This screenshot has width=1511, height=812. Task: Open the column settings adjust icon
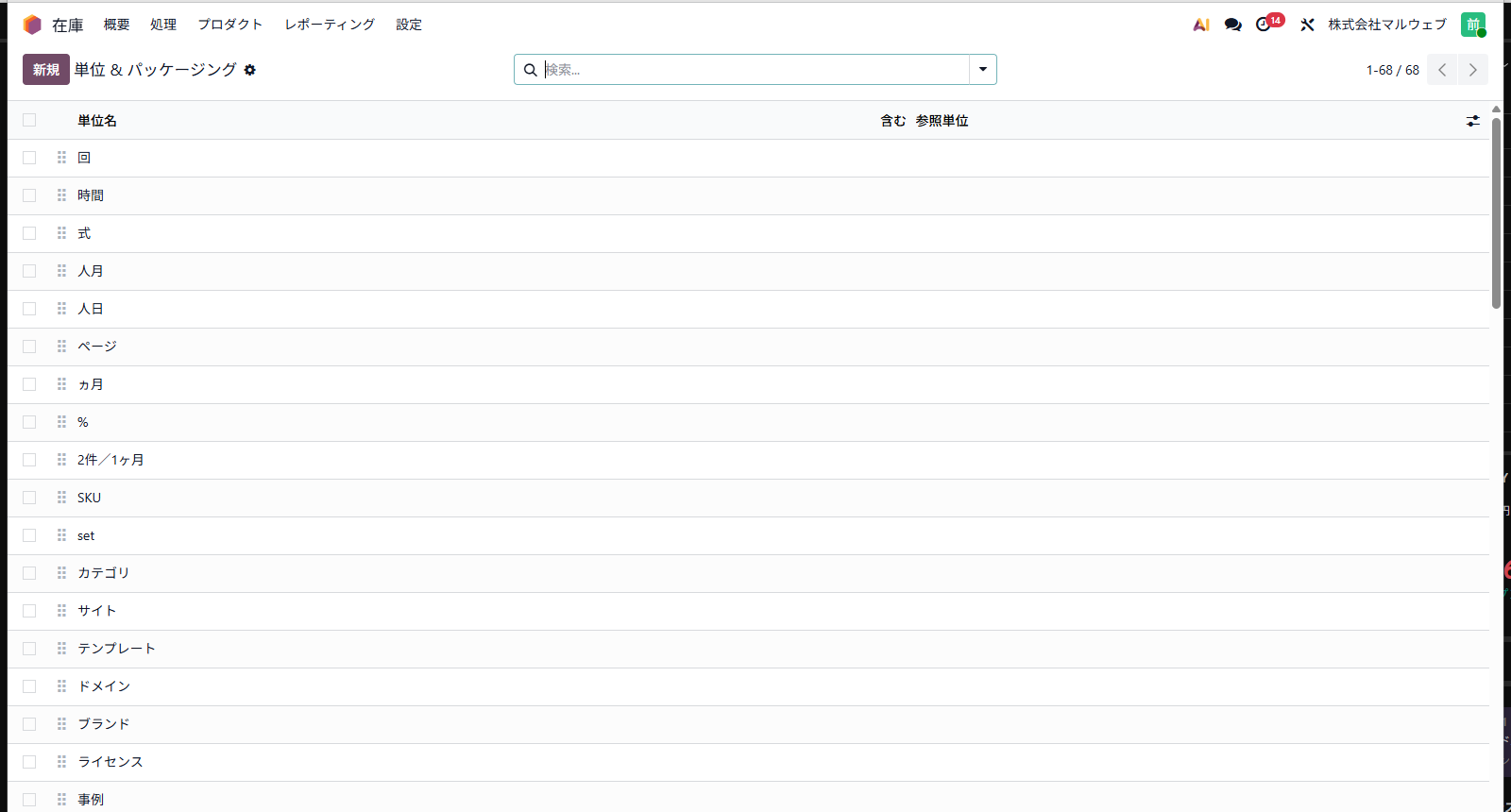tap(1472, 121)
